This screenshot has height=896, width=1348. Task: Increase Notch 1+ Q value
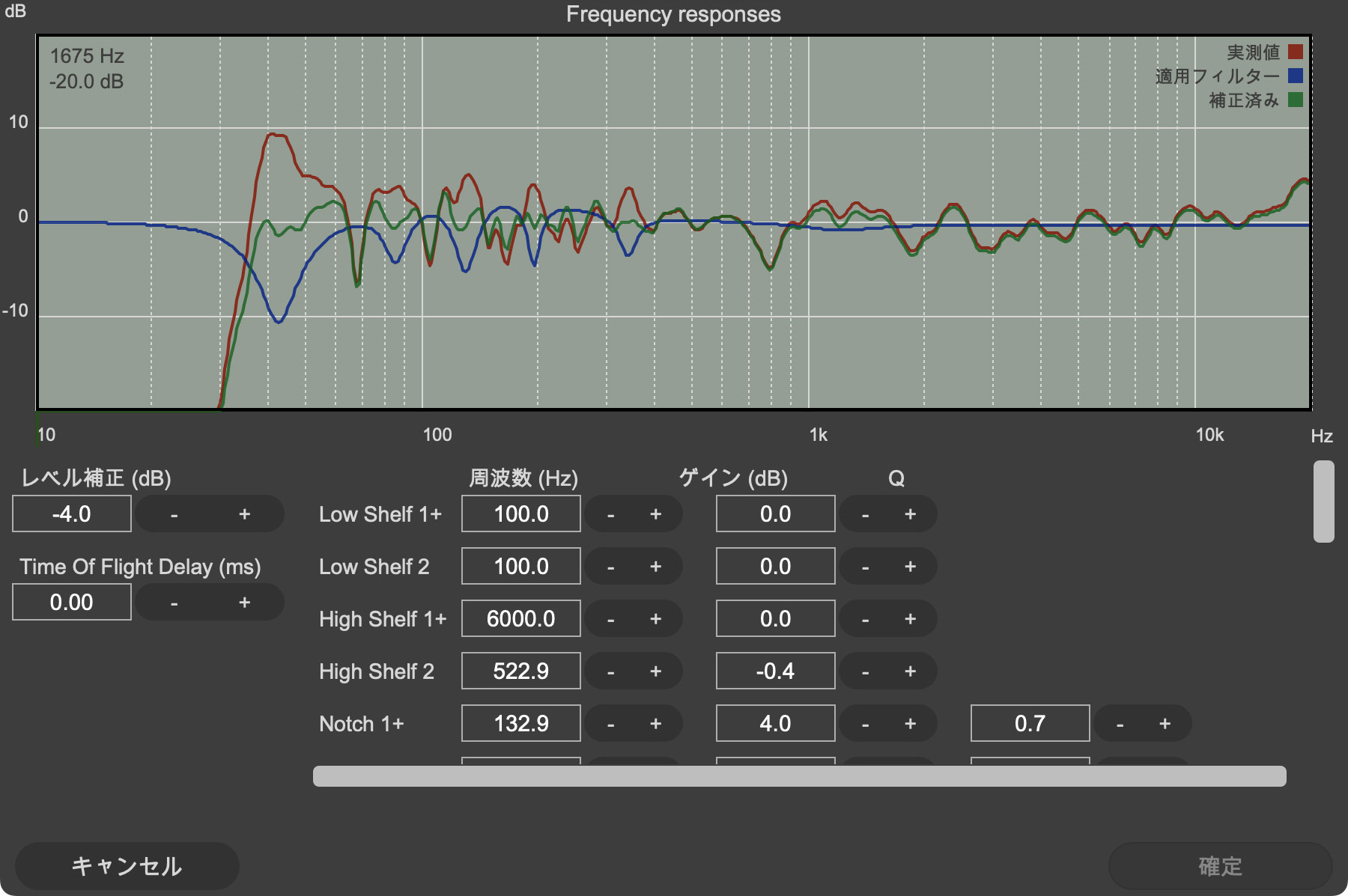(1165, 724)
